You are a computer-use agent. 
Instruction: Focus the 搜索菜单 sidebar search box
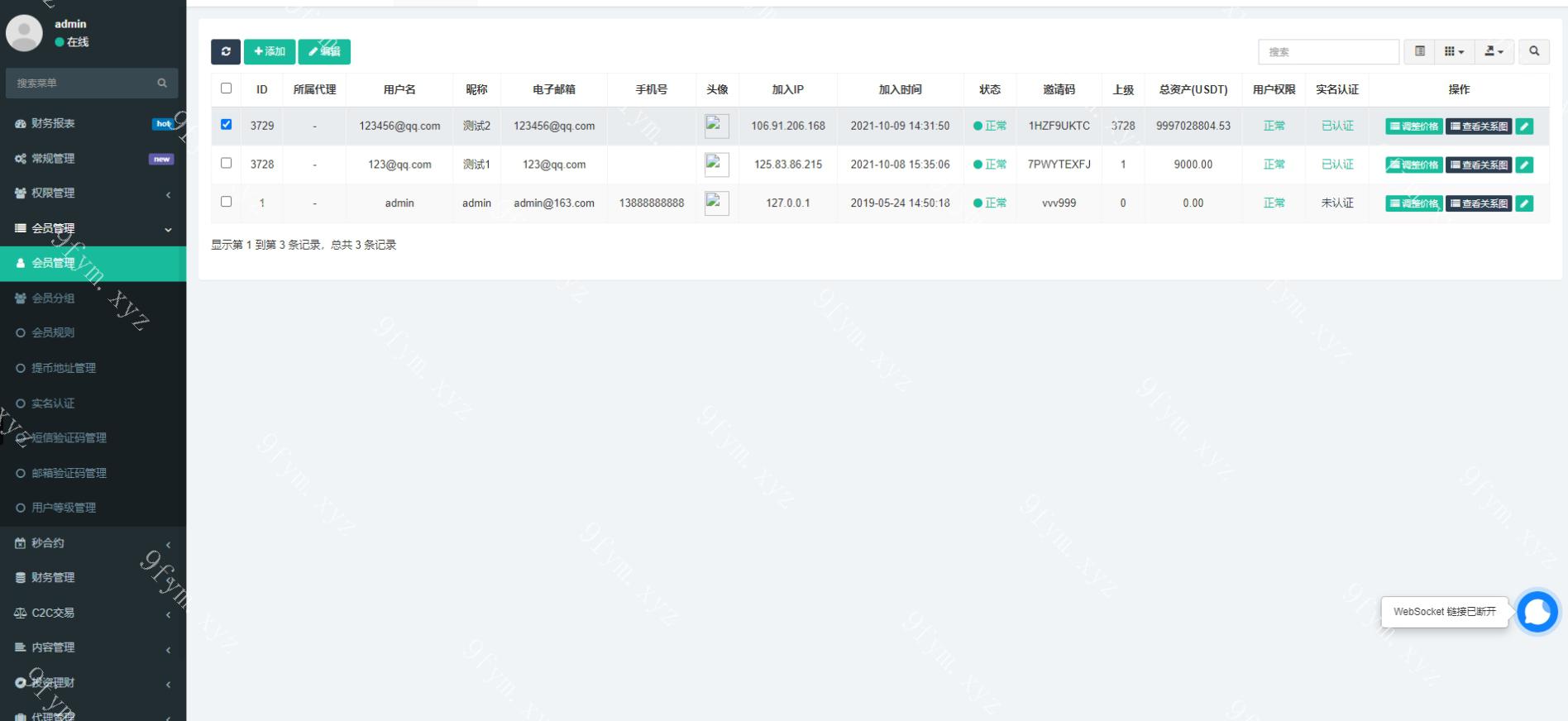[79, 83]
